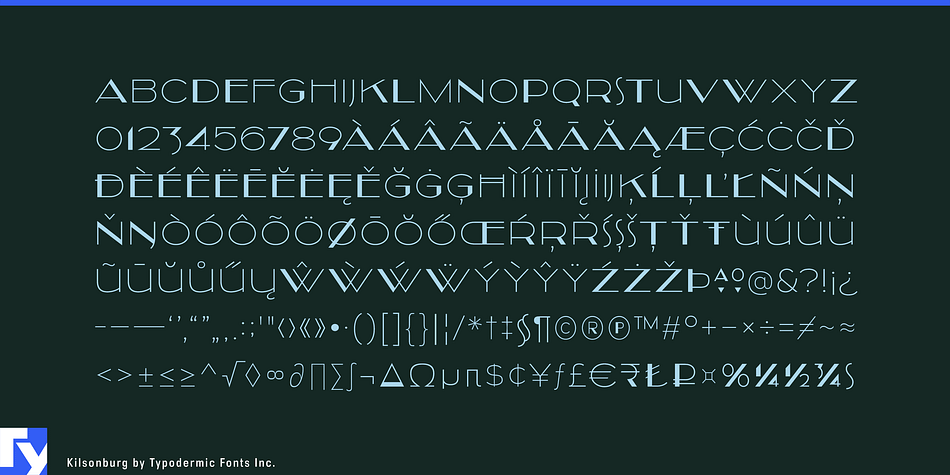The width and height of the screenshot is (950, 475).
Task: Select the percent sign glyph
Action: pyautogui.click(x=737, y=376)
